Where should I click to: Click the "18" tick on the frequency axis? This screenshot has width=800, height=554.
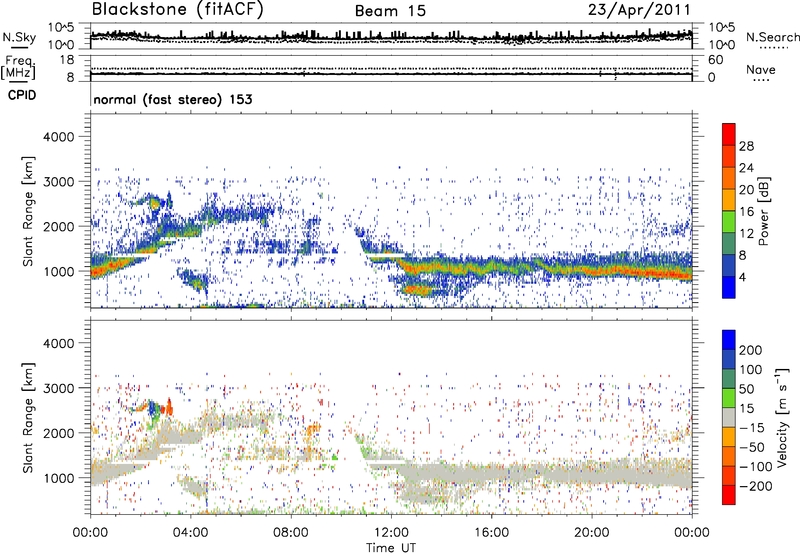tap(67, 60)
